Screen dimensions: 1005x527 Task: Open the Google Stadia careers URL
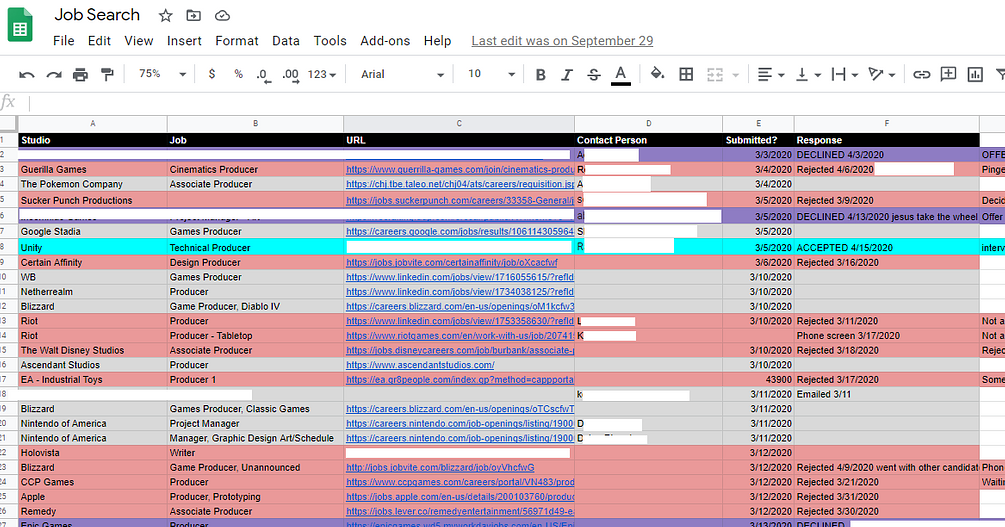click(460, 231)
